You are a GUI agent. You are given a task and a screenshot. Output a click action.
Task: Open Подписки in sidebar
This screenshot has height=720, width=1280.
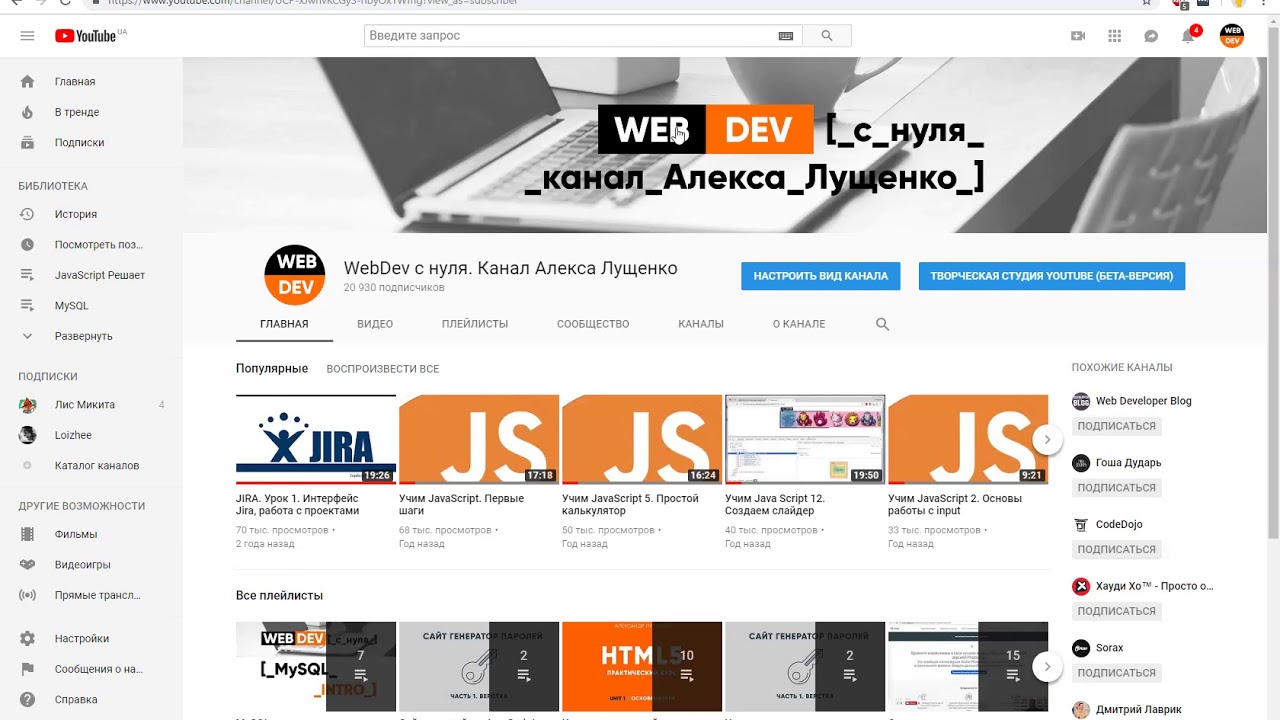coord(91,143)
